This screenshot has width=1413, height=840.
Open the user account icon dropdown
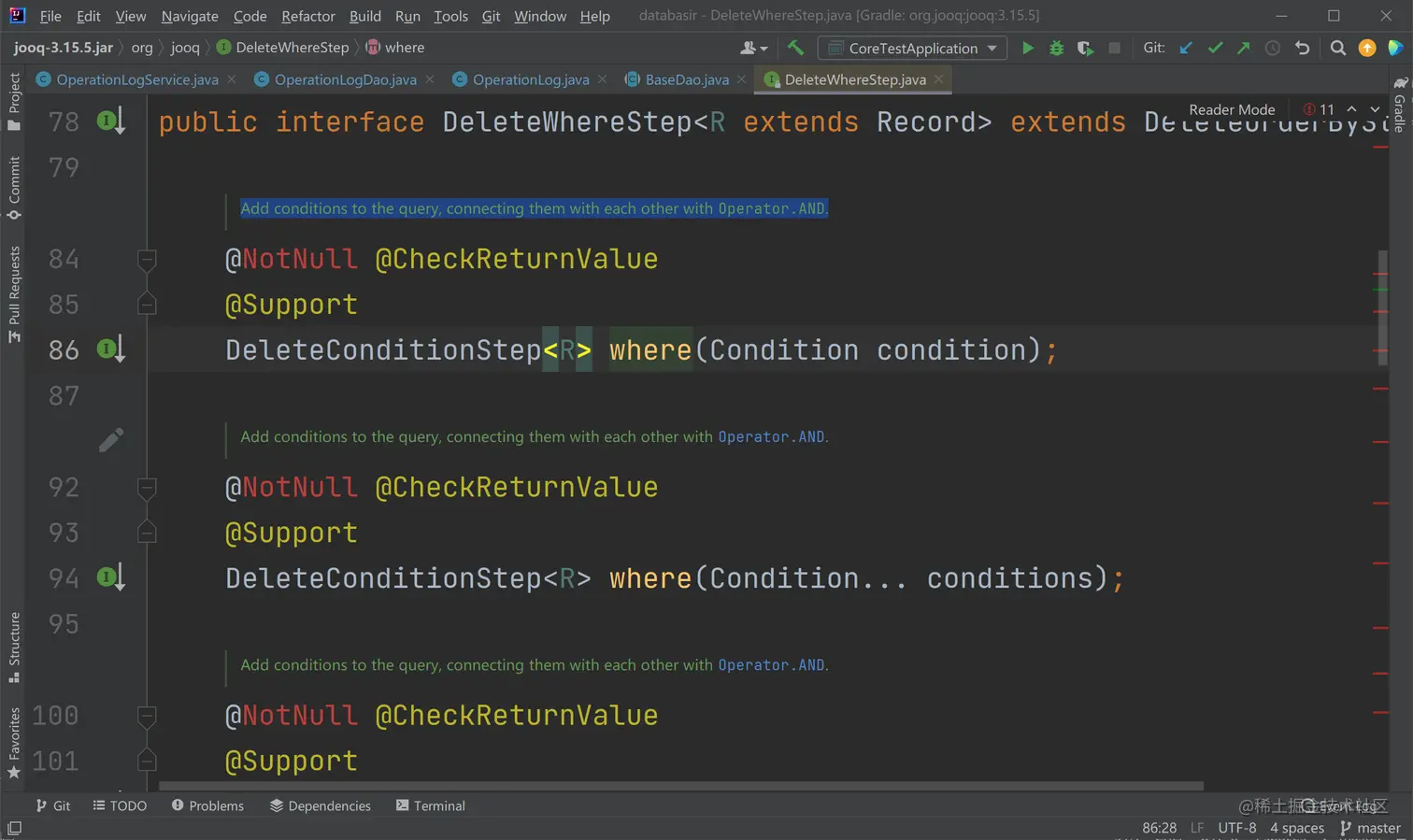click(754, 48)
